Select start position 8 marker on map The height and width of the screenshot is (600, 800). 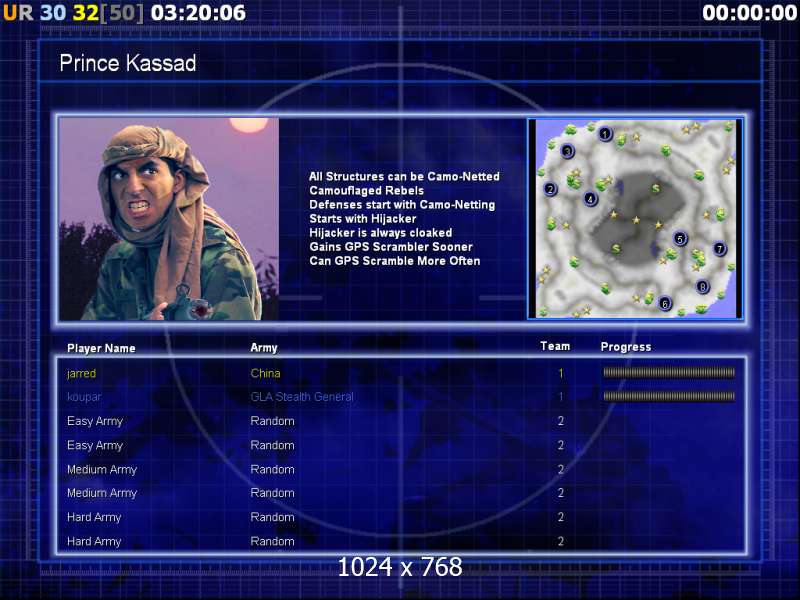[x=702, y=287]
